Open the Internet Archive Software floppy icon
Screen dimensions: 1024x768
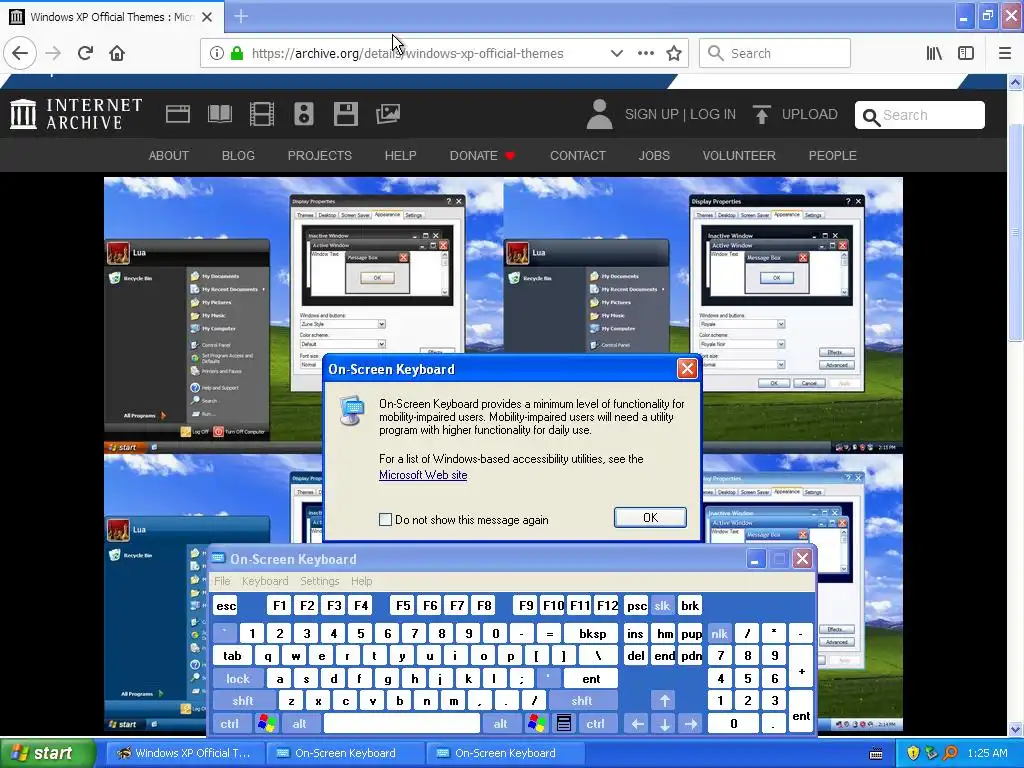345,114
